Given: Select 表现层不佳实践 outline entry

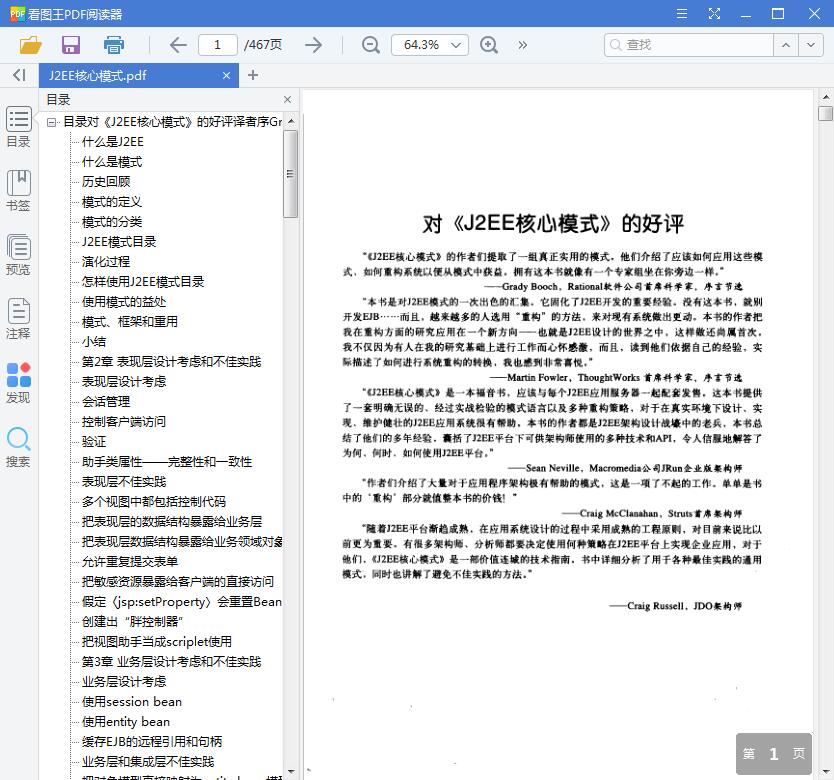Looking at the screenshot, I should (x=124, y=482).
